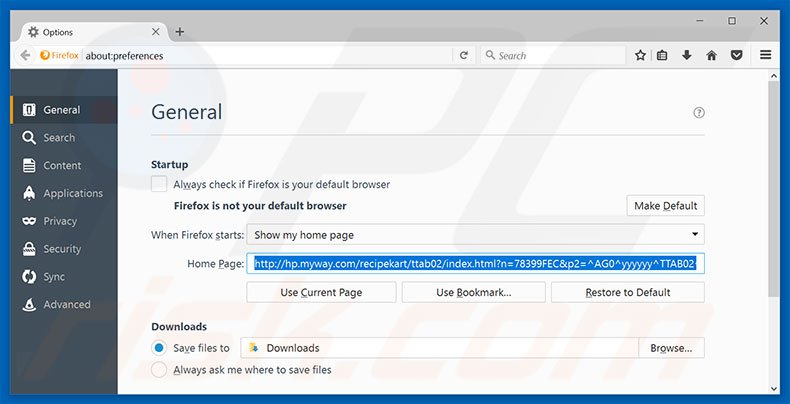Click the Downloads folder icon
This screenshot has height=404, width=790.
click(254, 348)
